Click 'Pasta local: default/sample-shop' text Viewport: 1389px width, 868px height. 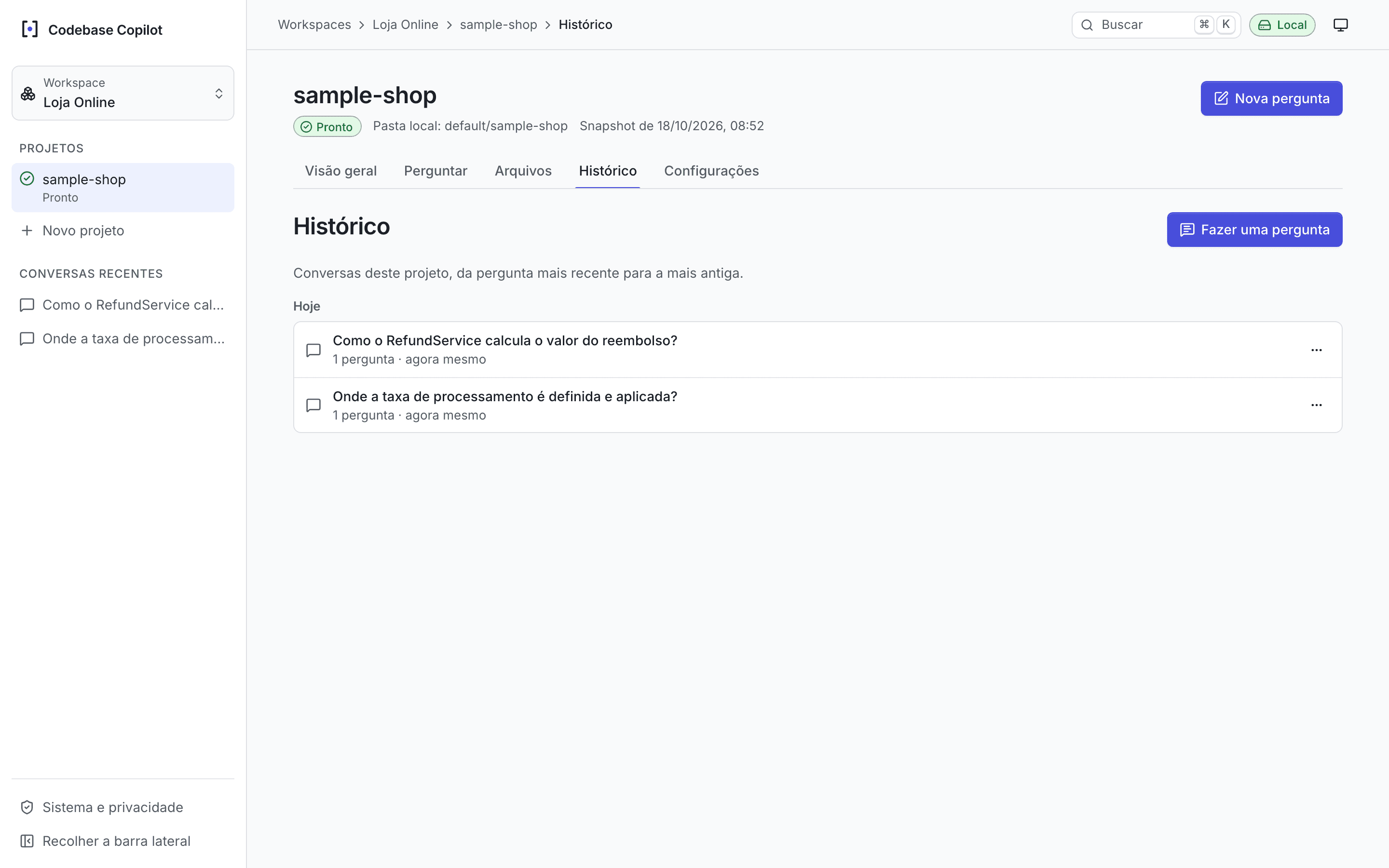pos(470,126)
